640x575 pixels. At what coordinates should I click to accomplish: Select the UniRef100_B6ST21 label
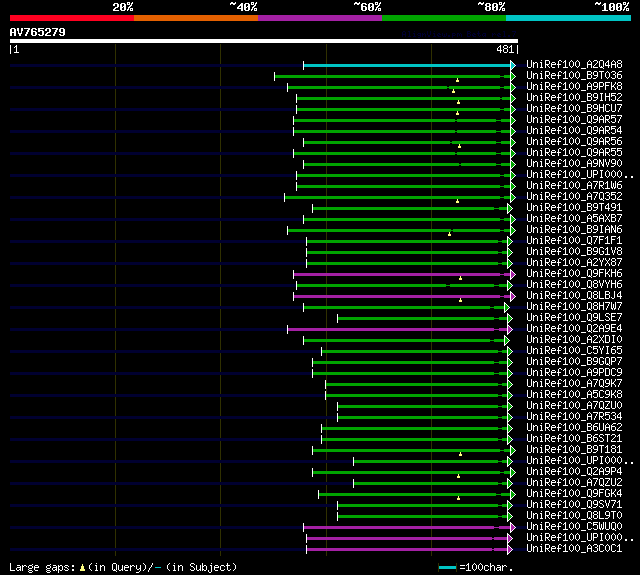[574, 439]
